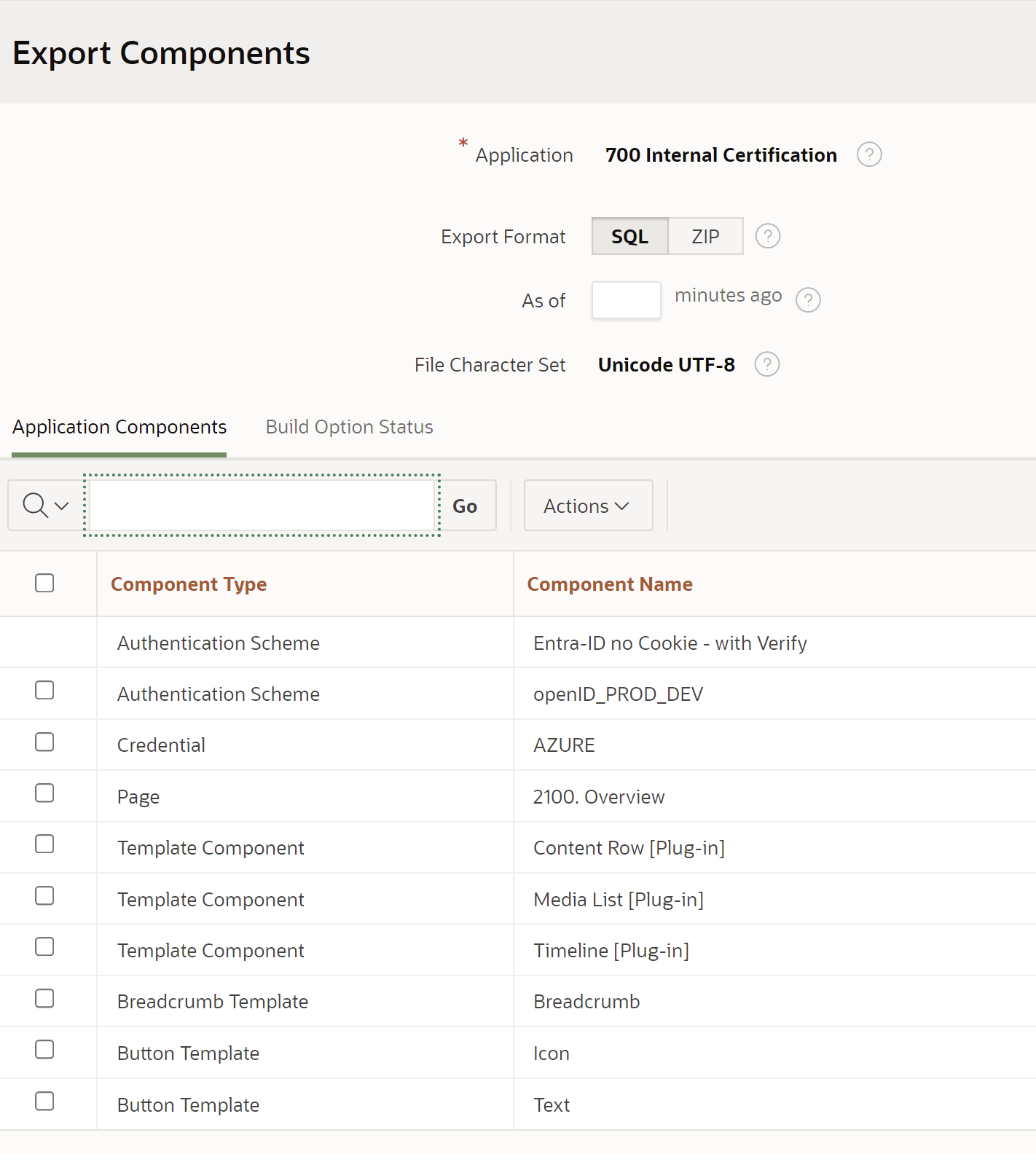Check the Content Row [Plug-in] checkbox
This screenshot has height=1154, width=1036.
44,844
